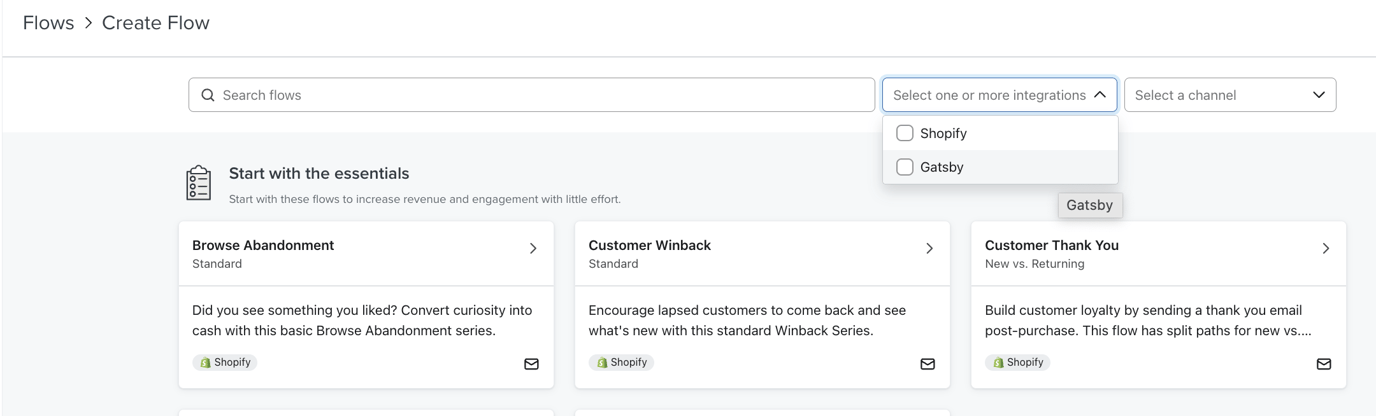Click the essentials checklist clipboard icon
Image resolution: width=1376 pixels, height=416 pixels.
click(x=199, y=183)
